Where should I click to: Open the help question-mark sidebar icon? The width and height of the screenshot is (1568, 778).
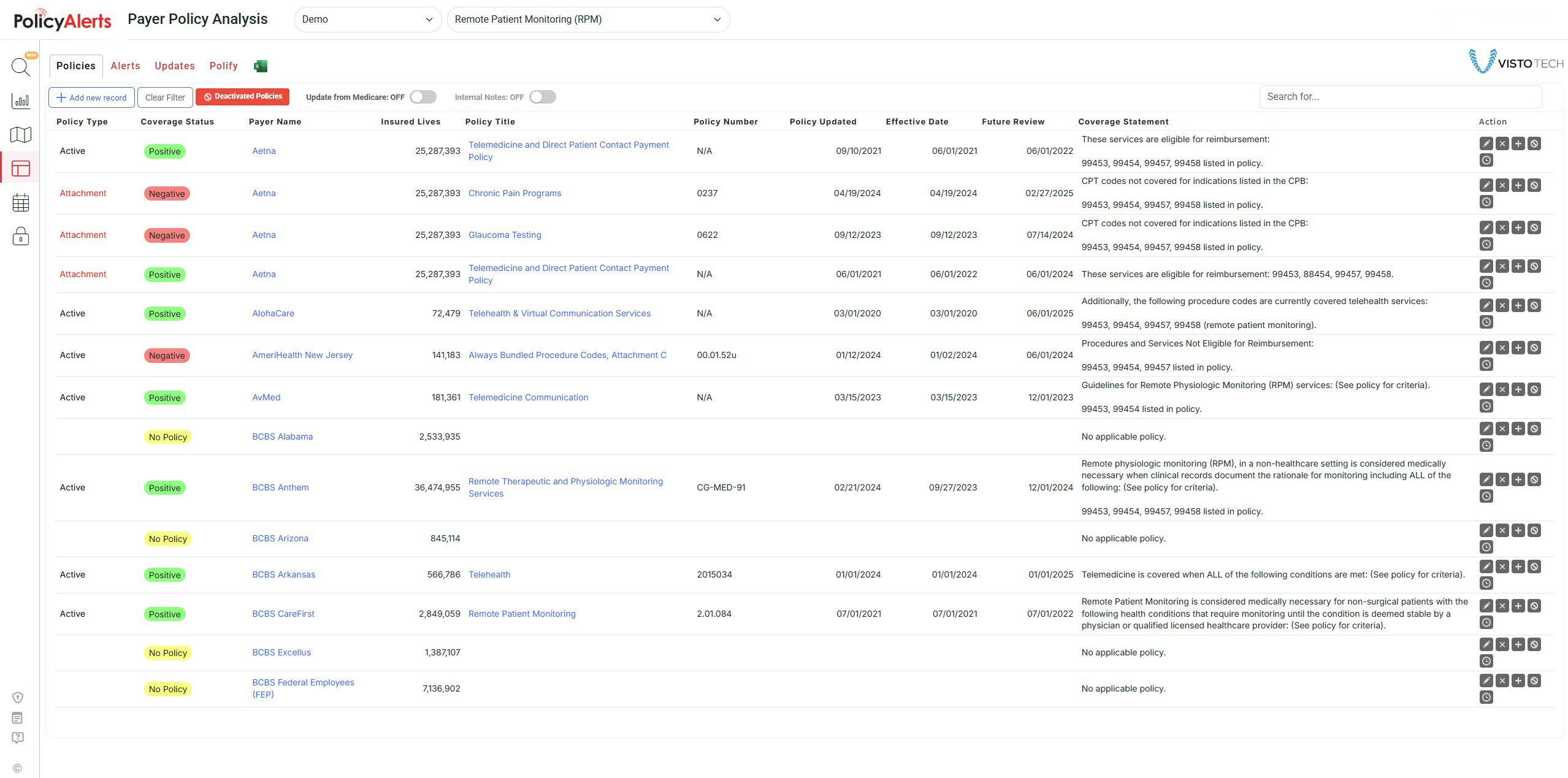click(18, 738)
